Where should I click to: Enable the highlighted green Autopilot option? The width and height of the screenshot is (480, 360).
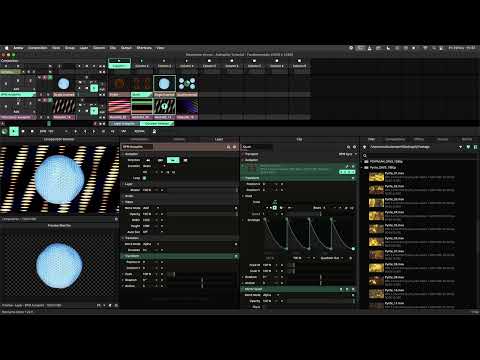(173, 160)
